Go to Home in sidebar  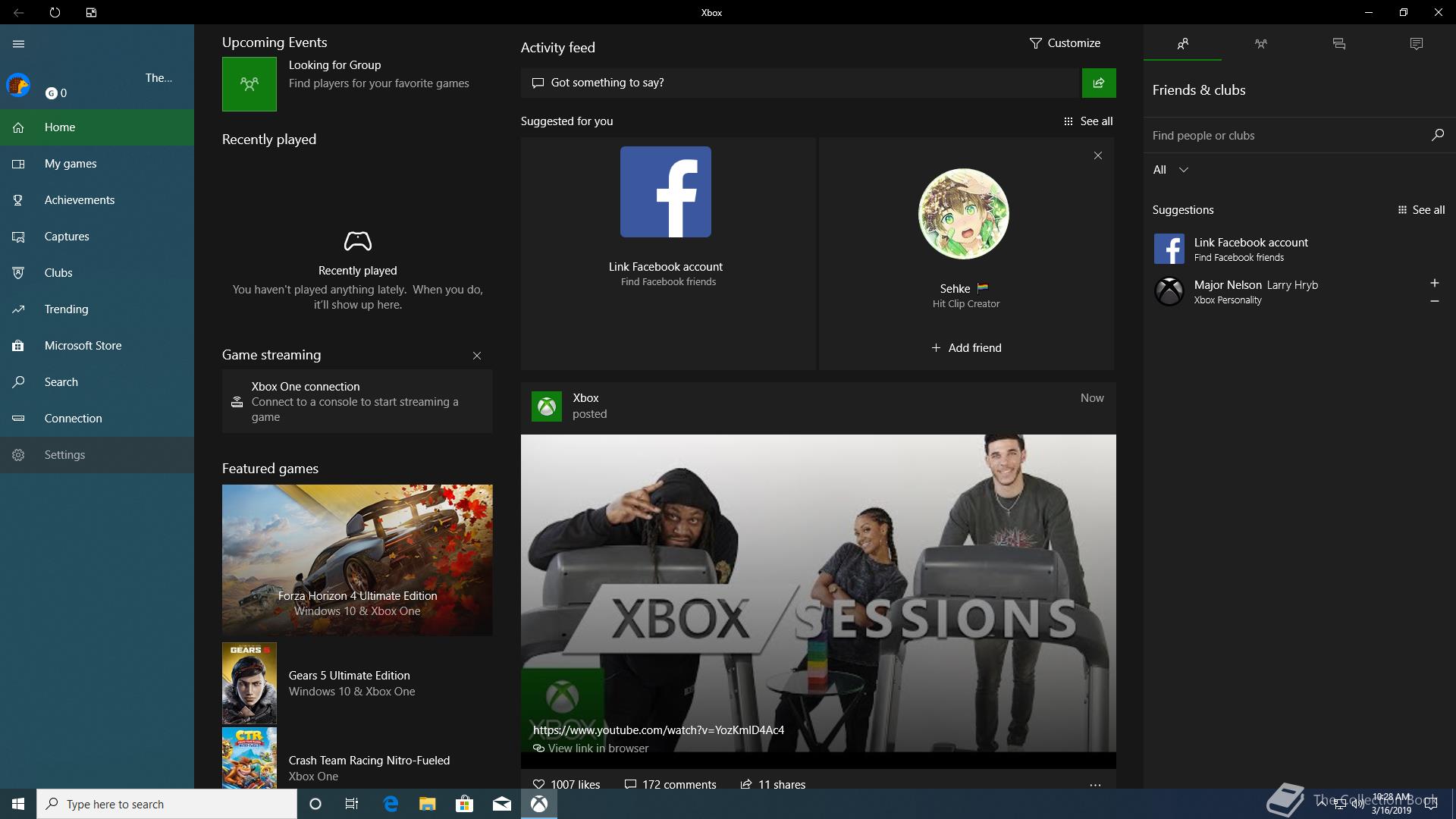point(97,127)
